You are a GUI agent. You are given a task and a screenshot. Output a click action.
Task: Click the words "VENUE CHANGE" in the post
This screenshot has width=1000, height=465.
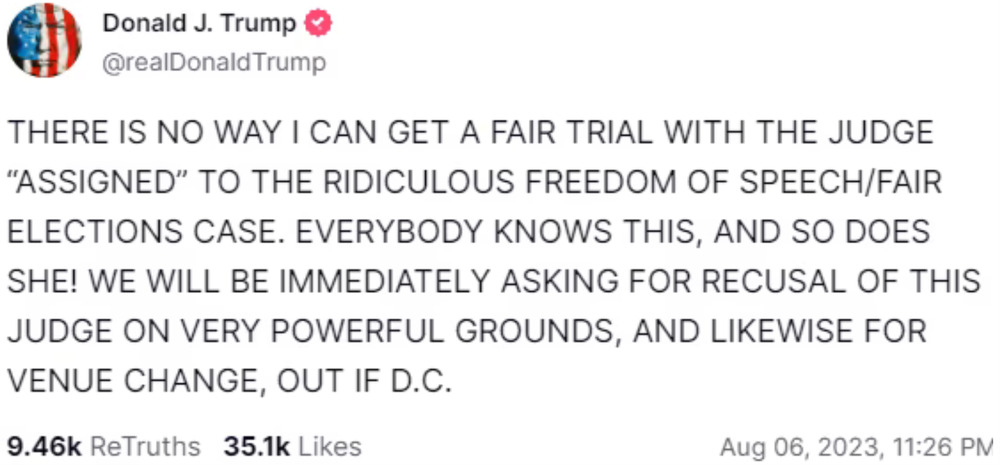pyautogui.click(x=108, y=381)
